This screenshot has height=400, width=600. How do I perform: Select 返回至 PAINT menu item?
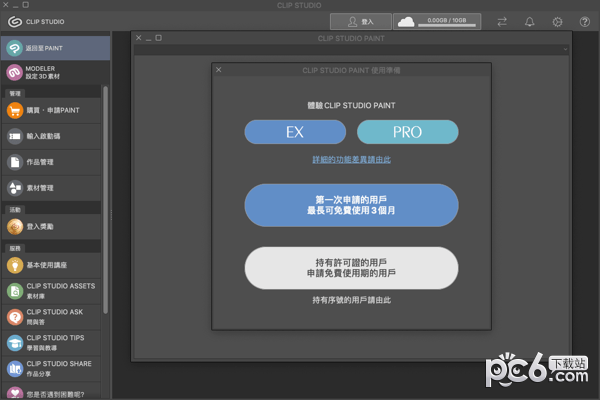(56, 48)
